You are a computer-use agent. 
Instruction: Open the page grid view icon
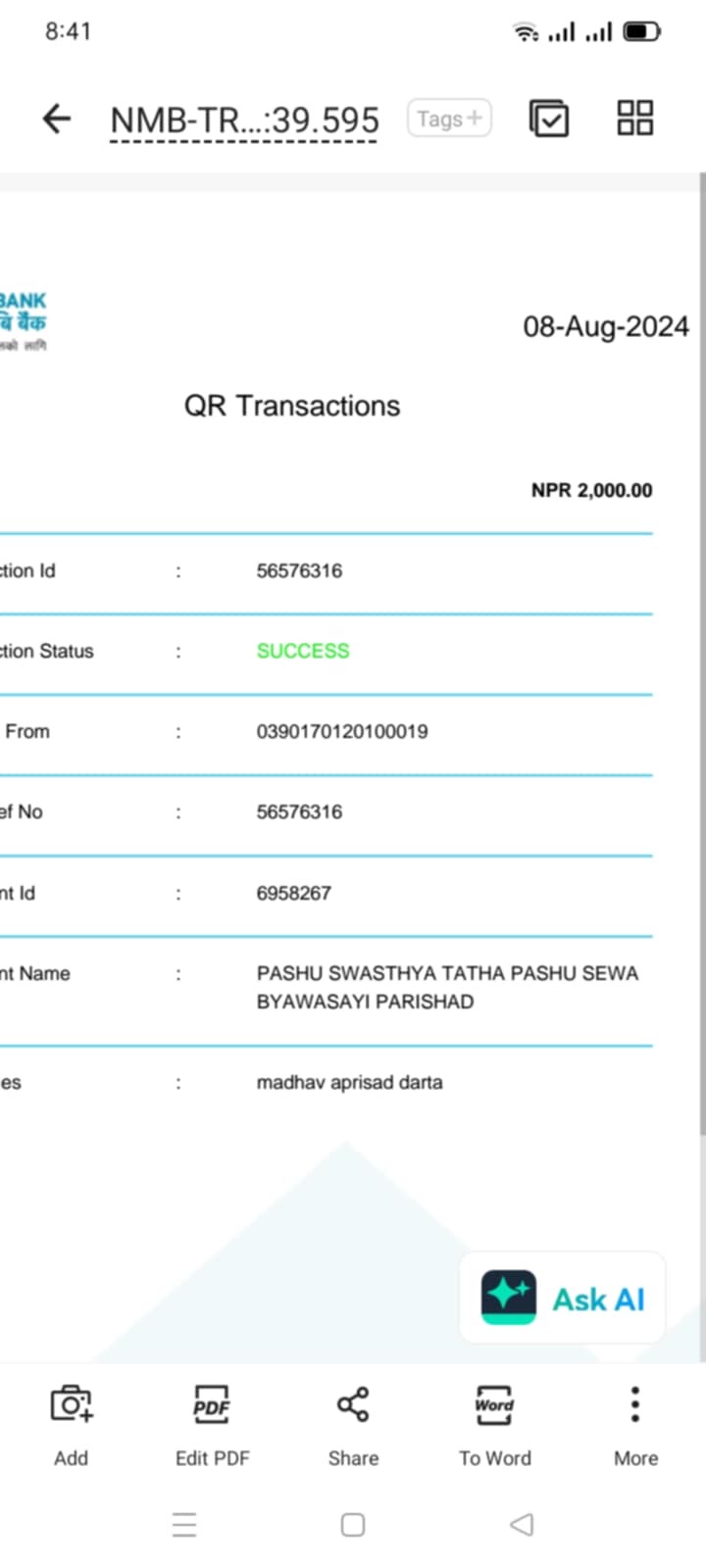634,118
